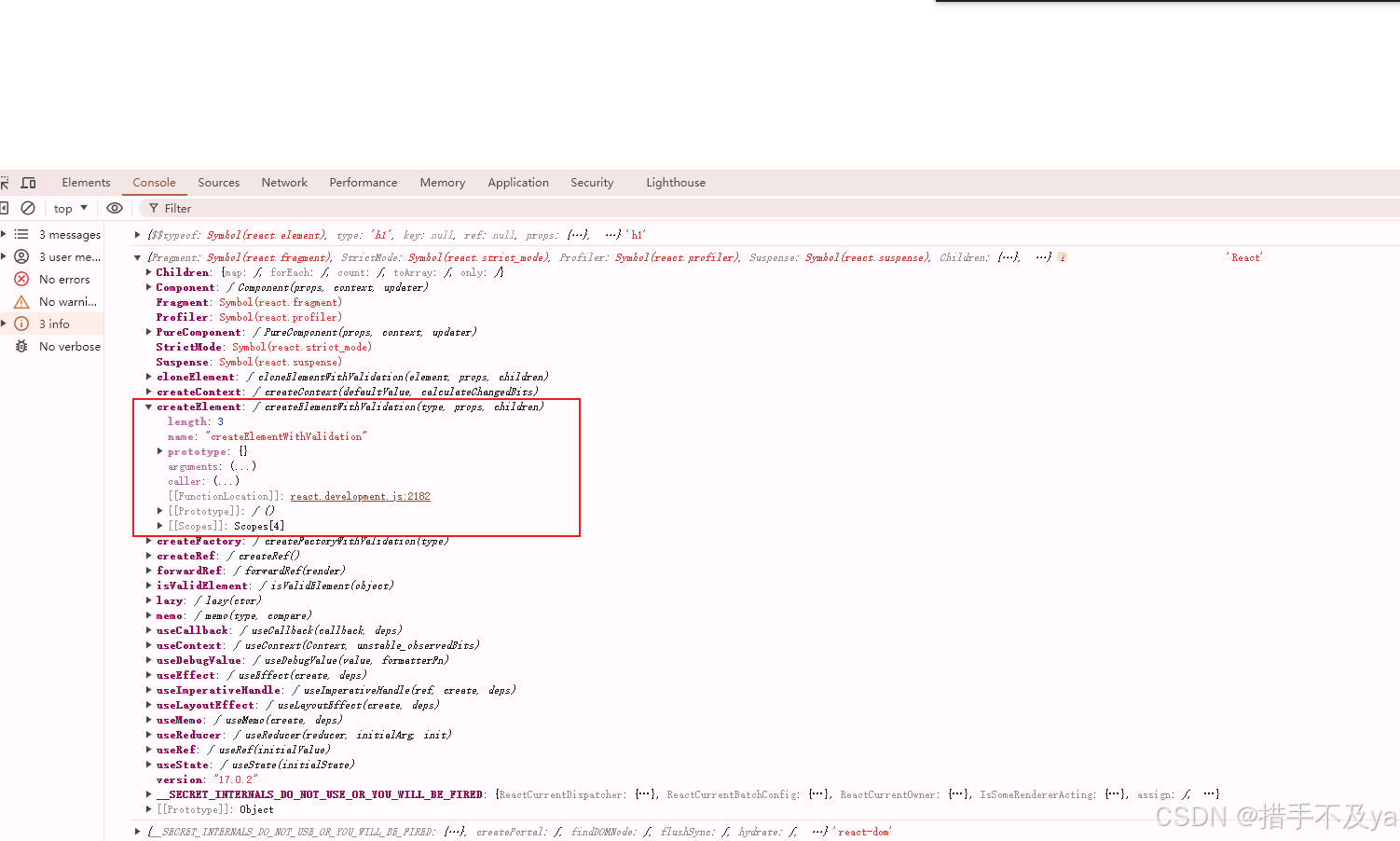Expand the useEffect property
1400x841 pixels.
[149, 675]
